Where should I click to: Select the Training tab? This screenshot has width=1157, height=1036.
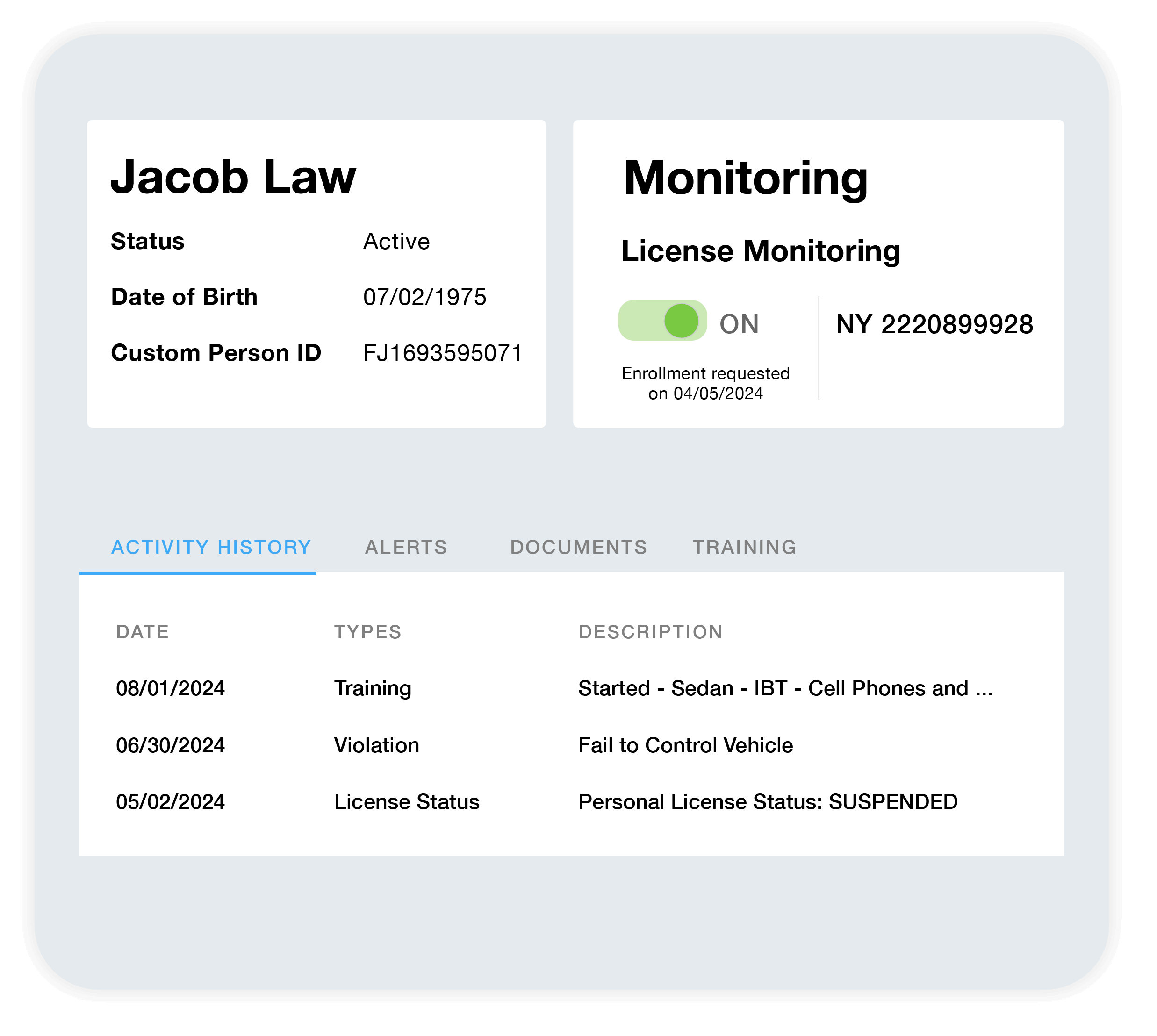coord(744,547)
